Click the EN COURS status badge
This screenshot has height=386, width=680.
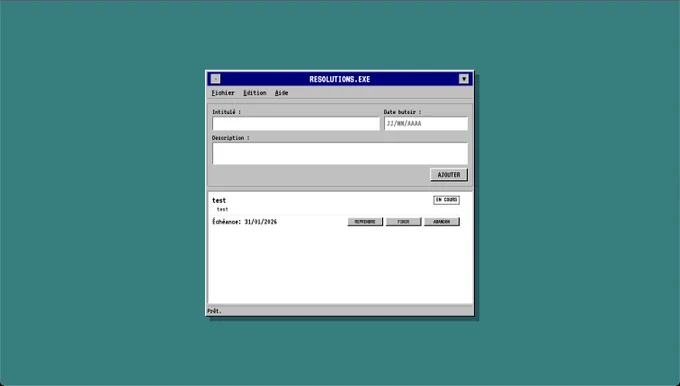point(446,200)
